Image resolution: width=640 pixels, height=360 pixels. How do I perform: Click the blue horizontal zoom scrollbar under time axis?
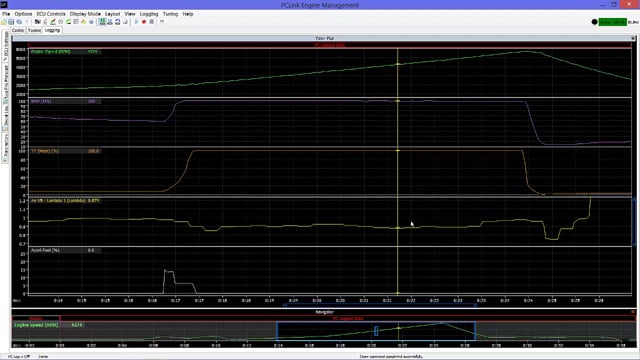point(380,305)
